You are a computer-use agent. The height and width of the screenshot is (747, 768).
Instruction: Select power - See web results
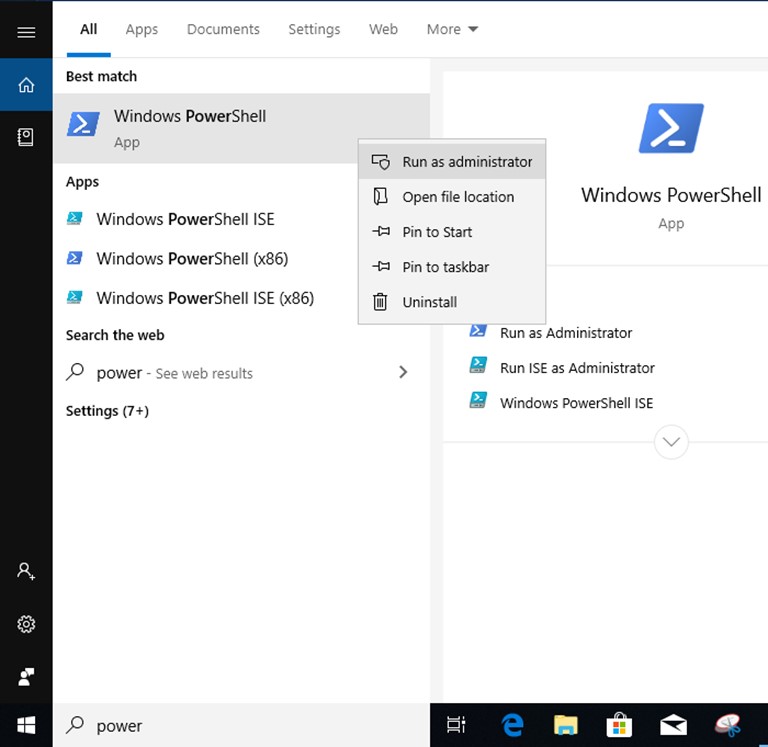(x=241, y=373)
